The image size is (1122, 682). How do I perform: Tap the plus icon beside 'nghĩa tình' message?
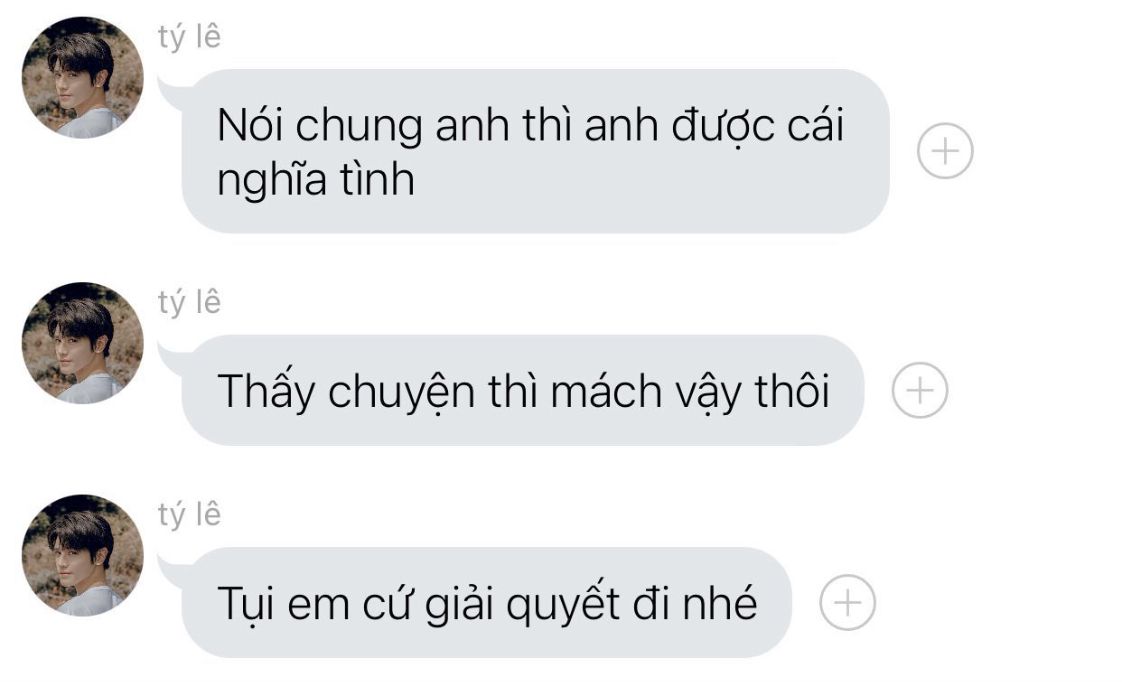[945, 151]
